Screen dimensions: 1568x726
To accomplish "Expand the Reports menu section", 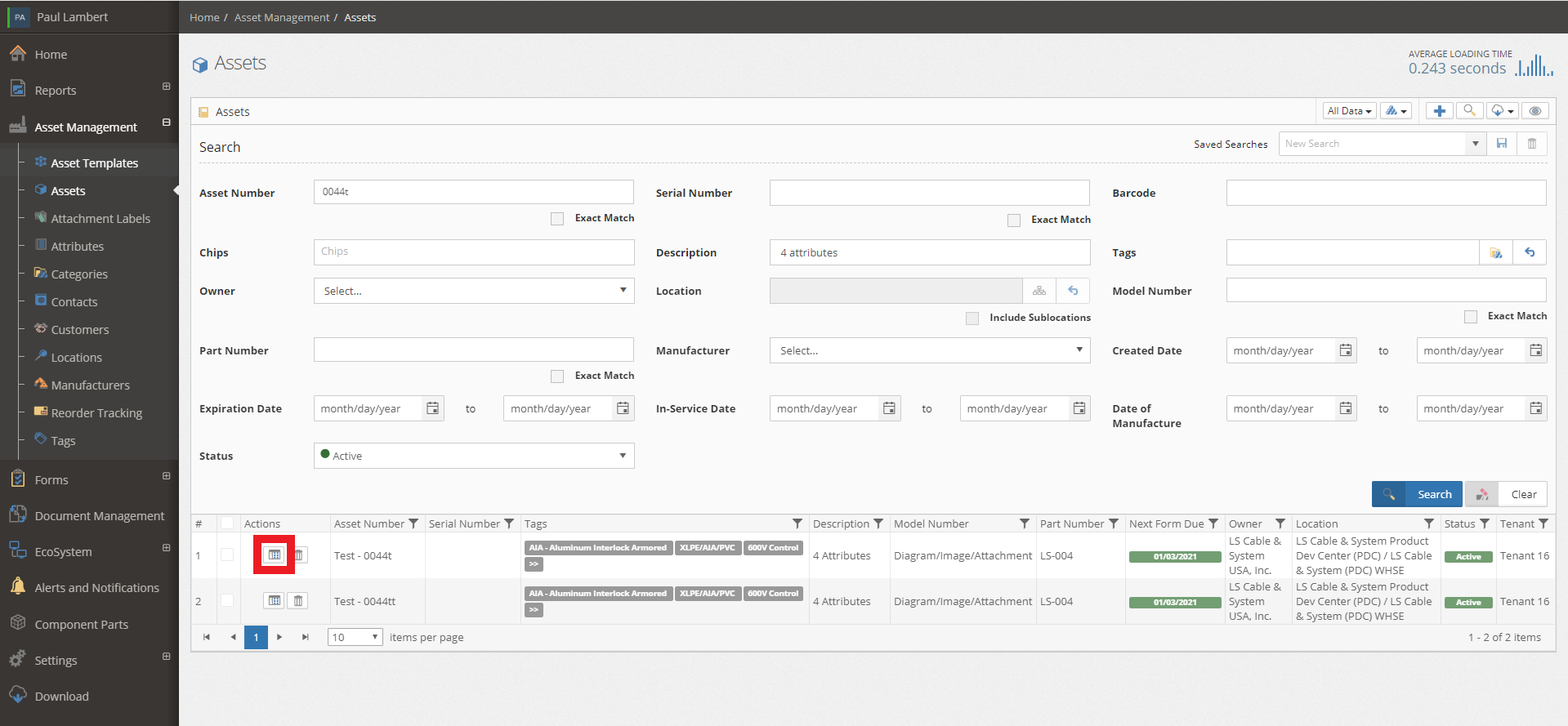I will [x=167, y=87].
